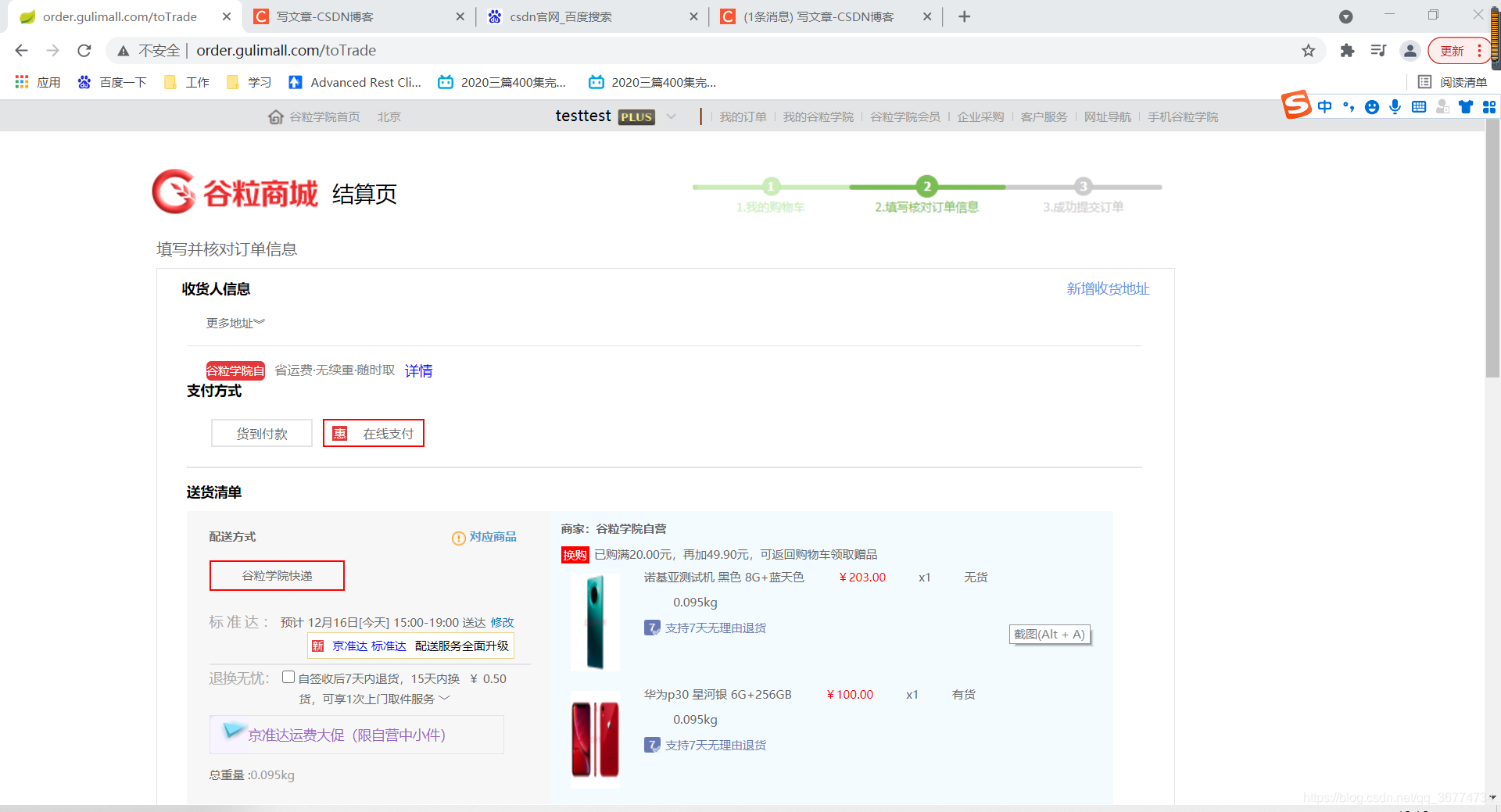This screenshot has height=812, width=1501.
Task: Click the 京准达运费大促 promotion banner
Action: coord(356,735)
